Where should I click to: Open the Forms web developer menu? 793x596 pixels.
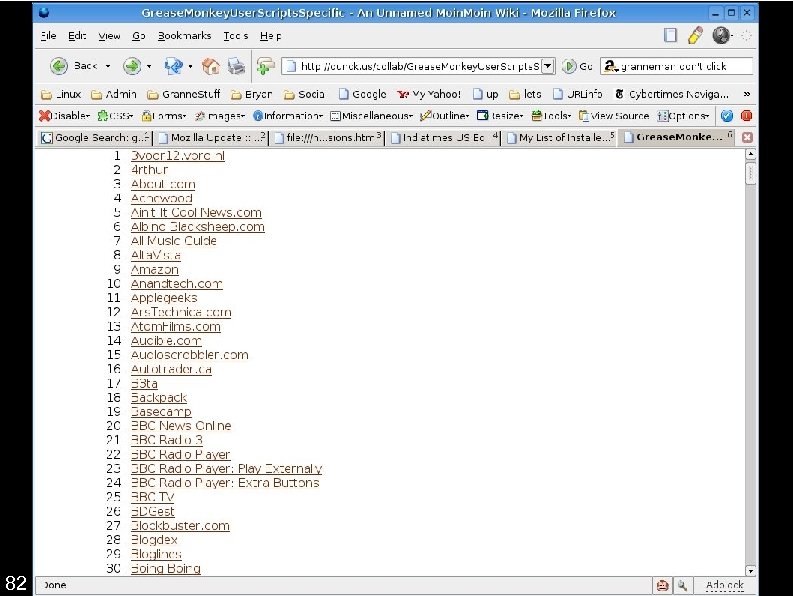click(x=164, y=116)
